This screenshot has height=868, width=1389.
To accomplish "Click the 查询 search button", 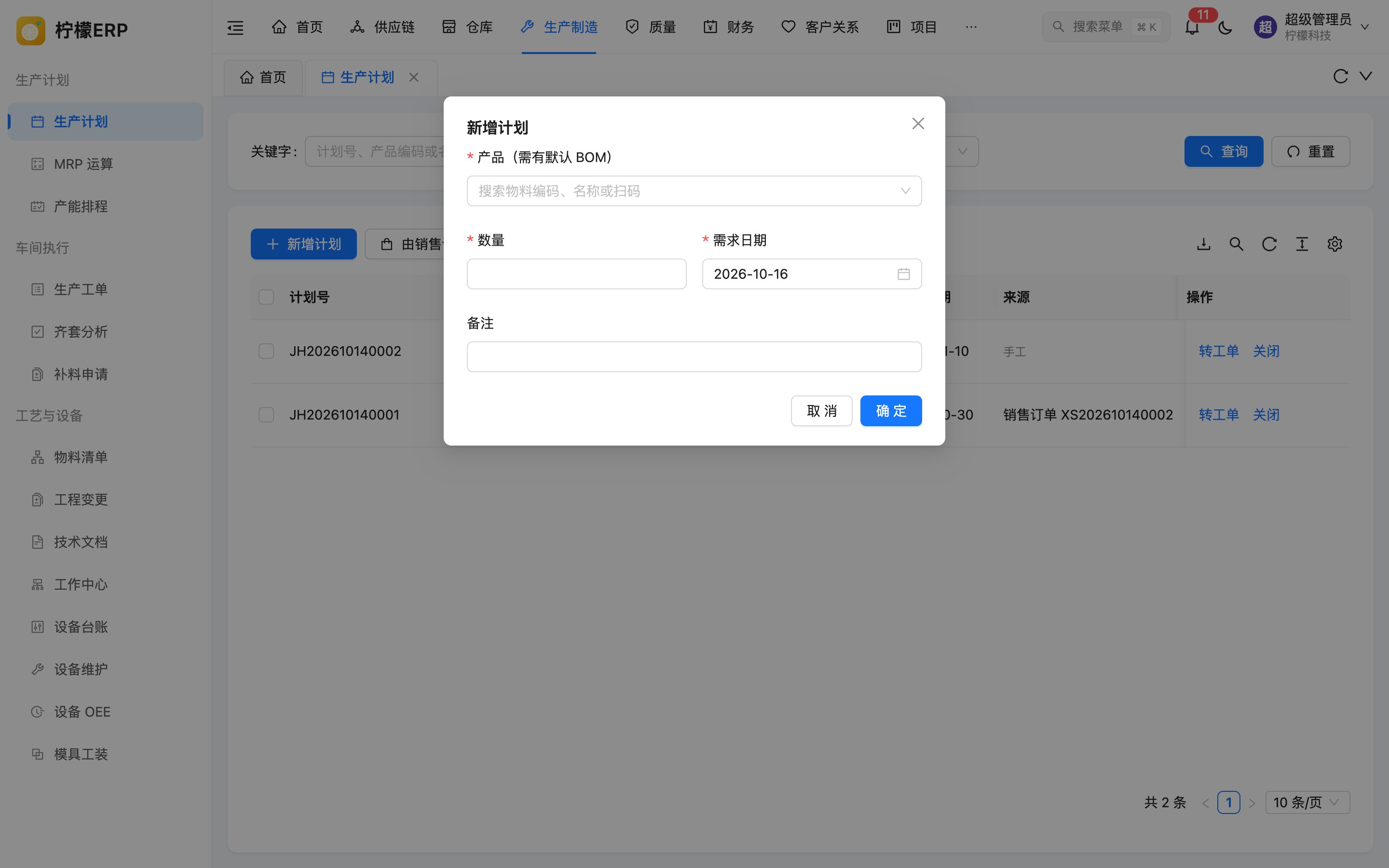I will [x=1224, y=151].
